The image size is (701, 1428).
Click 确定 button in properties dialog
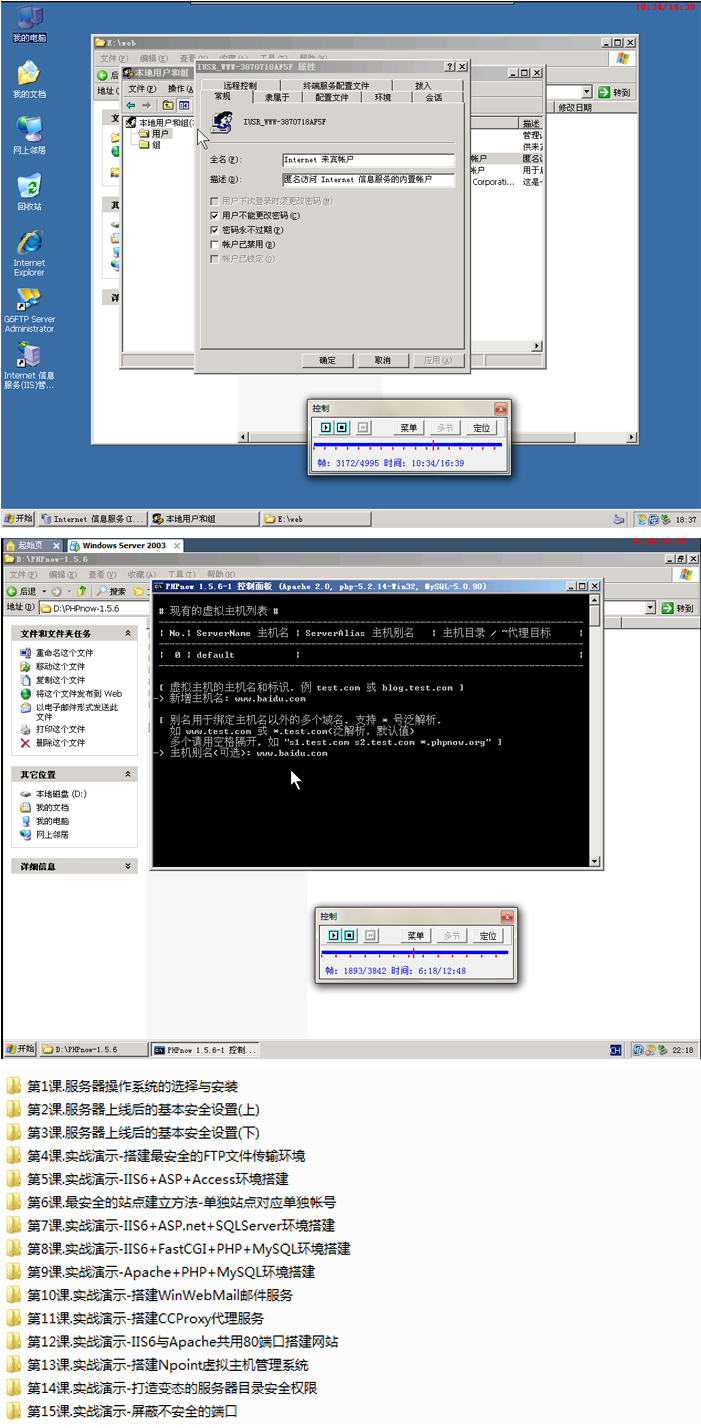point(327,360)
